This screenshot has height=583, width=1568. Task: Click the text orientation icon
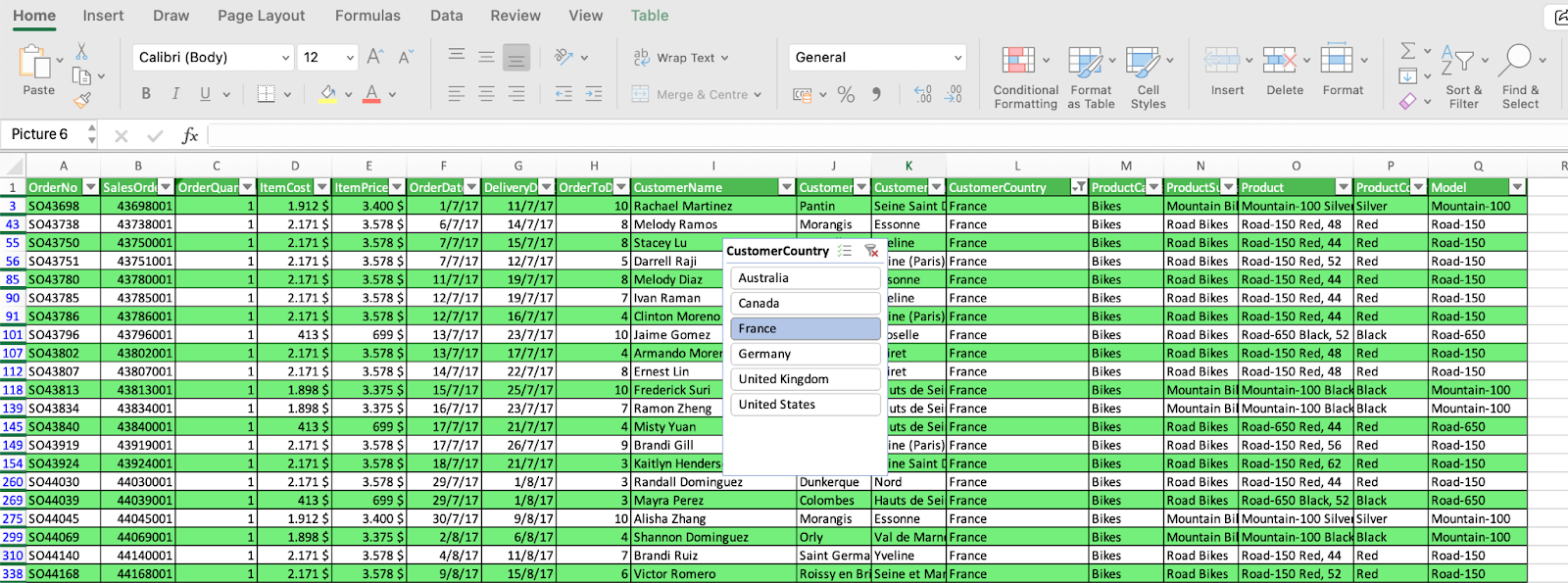click(563, 57)
